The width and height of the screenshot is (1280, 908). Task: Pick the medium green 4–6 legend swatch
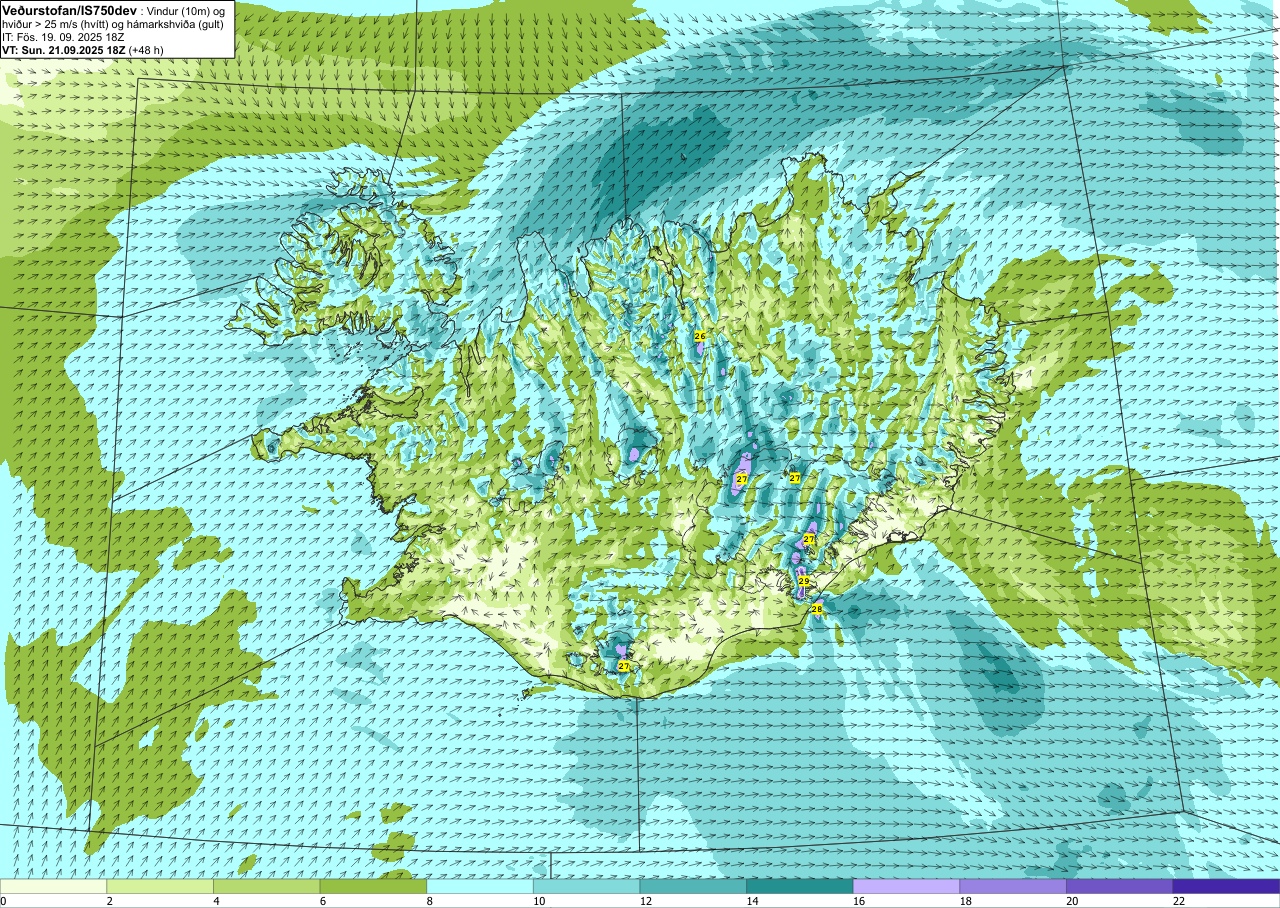[266, 886]
